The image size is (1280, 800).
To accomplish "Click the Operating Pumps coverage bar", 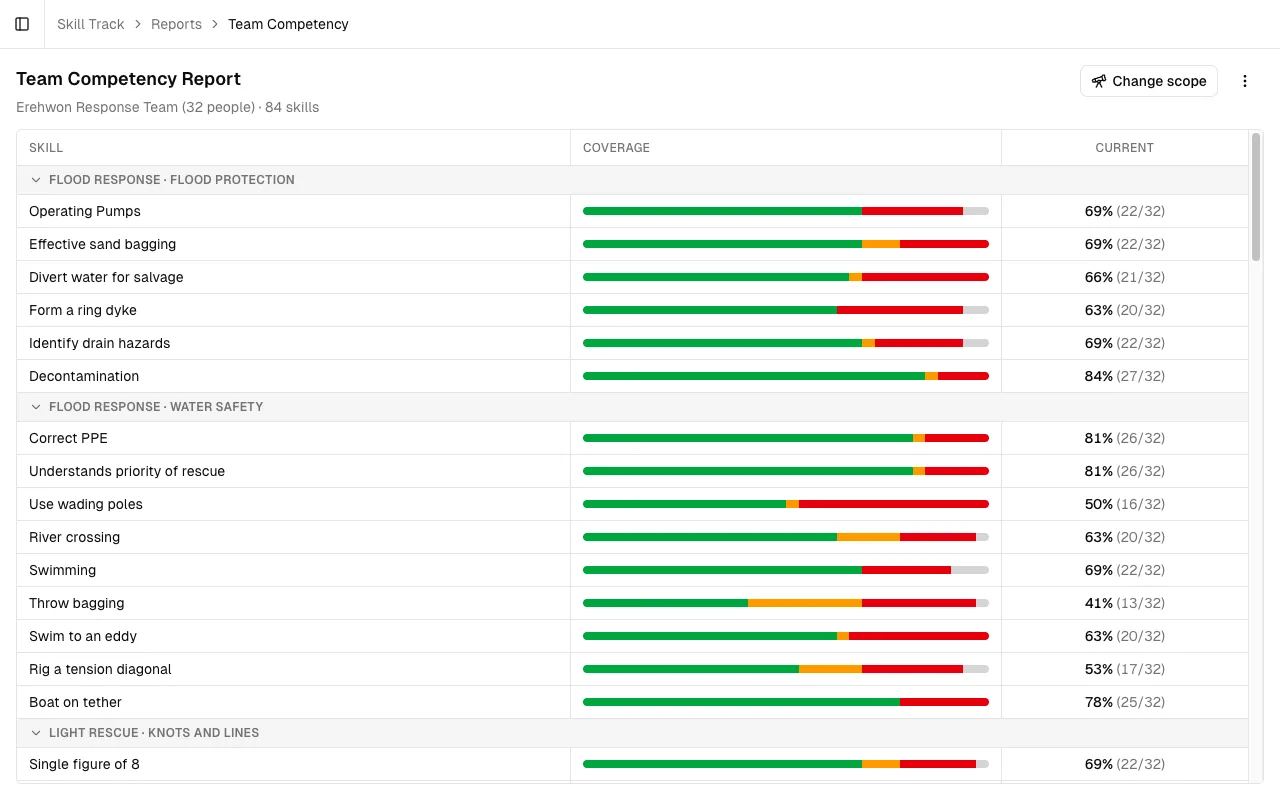I will click(x=786, y=211).
